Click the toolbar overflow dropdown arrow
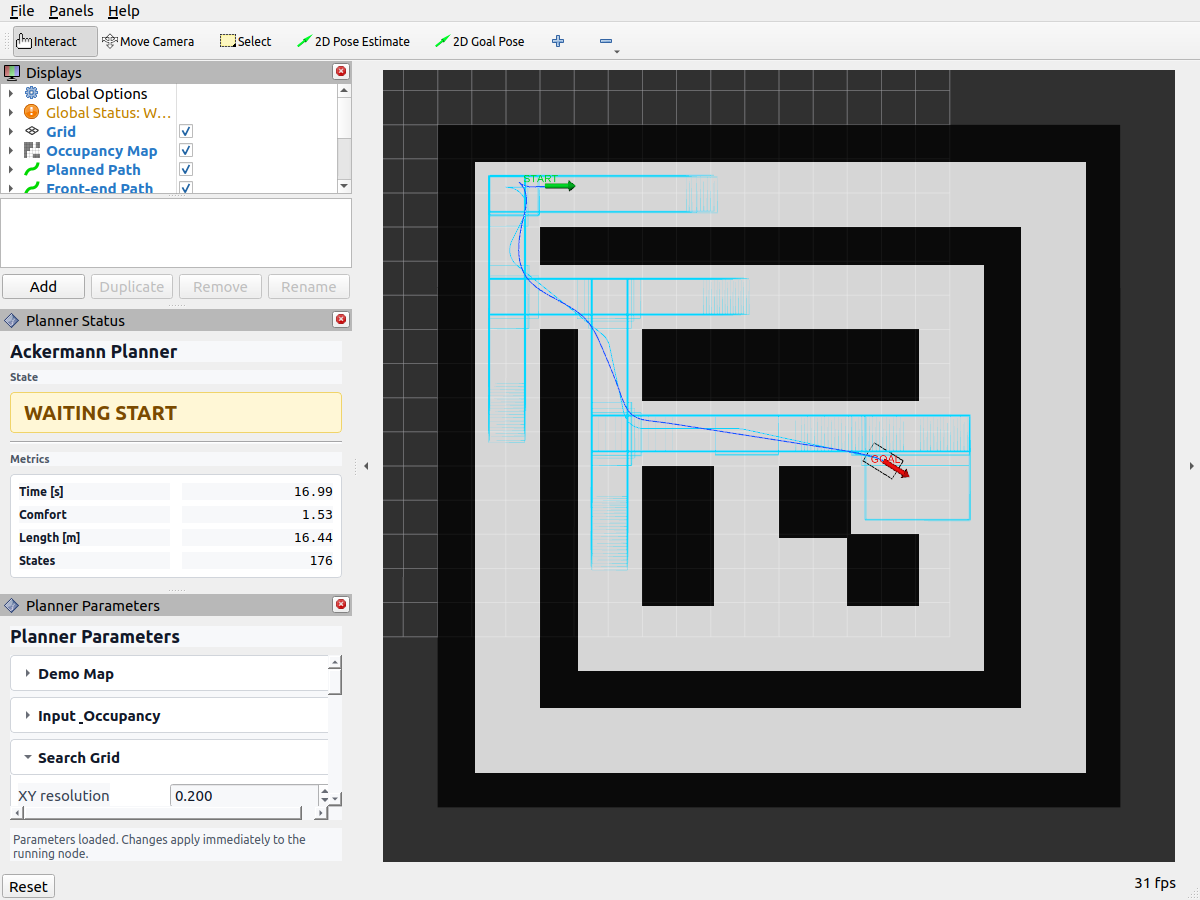 point(617,51)
